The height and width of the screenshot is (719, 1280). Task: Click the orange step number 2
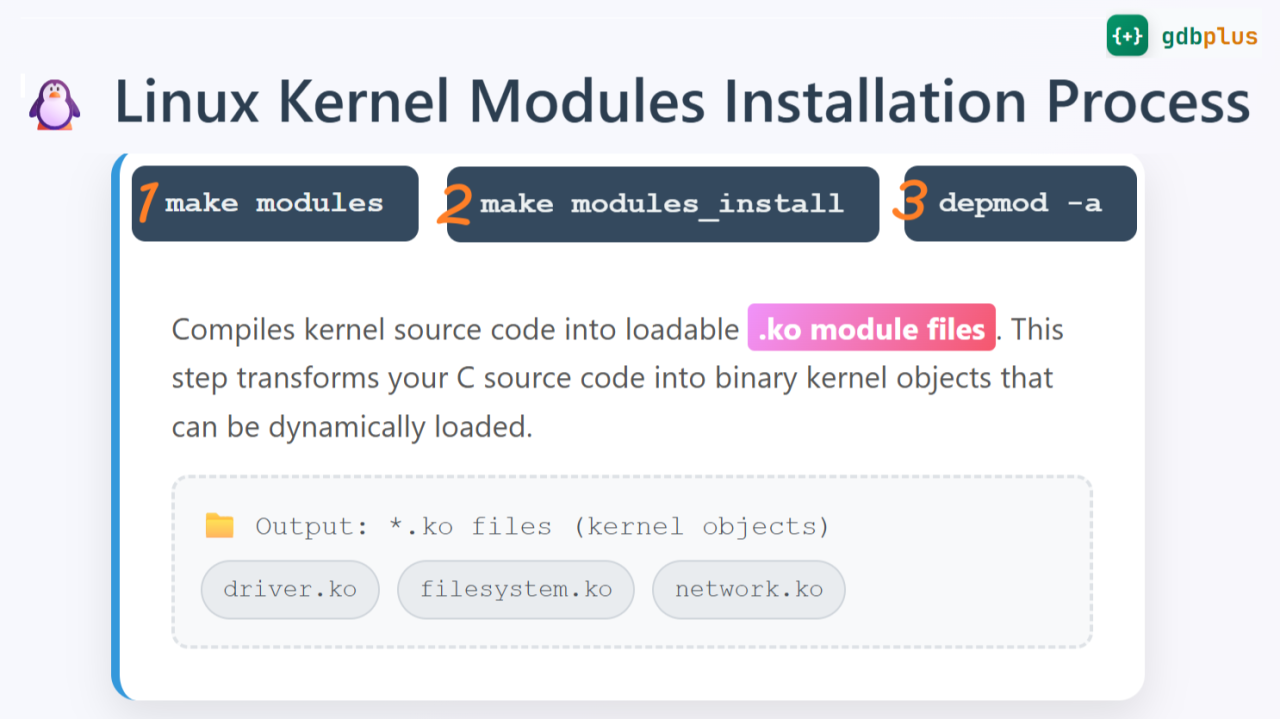455,204
